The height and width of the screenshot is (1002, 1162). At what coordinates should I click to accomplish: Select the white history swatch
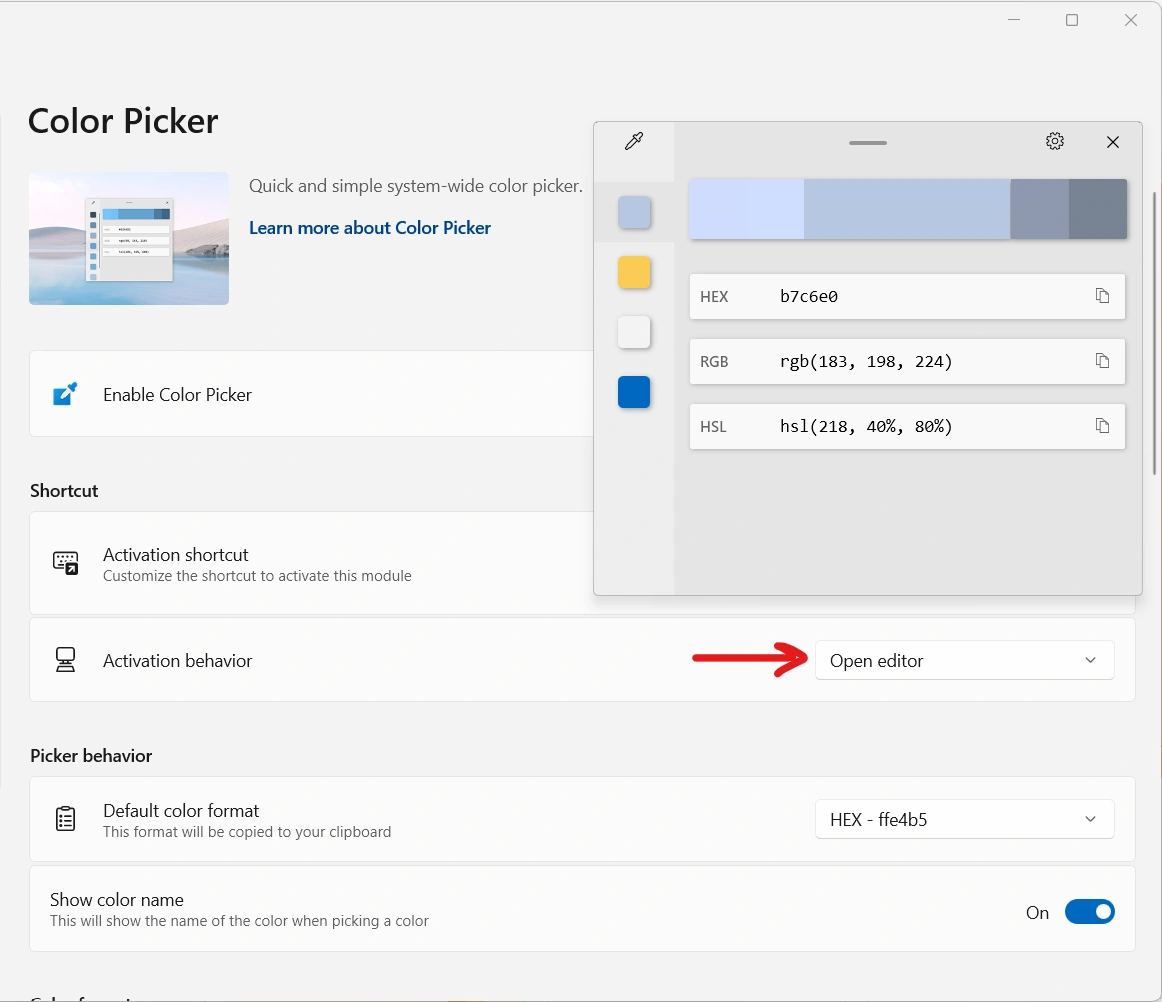pos(634,332)
